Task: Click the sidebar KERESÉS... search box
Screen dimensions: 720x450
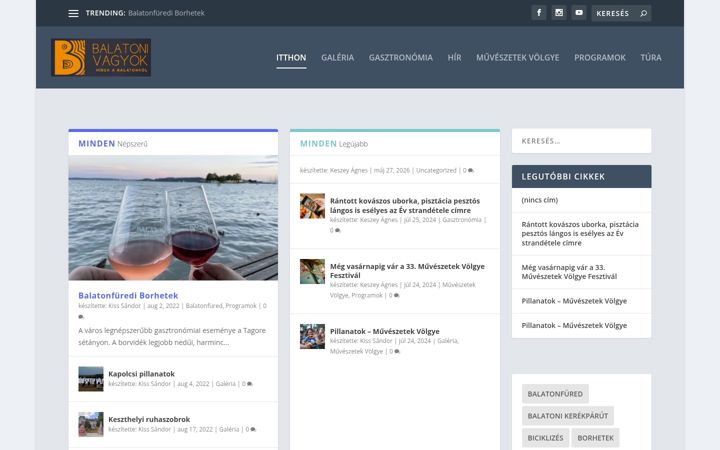Action: click(581, 141)
